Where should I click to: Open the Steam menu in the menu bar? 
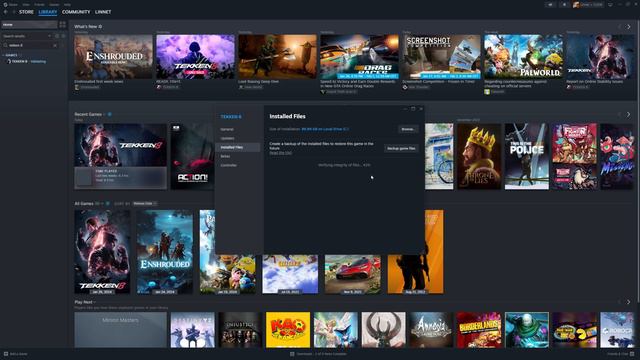[x=13, y=4]
